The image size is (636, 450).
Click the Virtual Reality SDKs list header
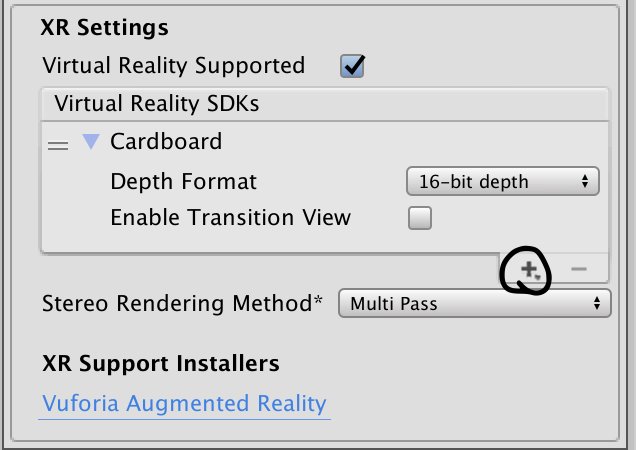[x=157, y=103]
